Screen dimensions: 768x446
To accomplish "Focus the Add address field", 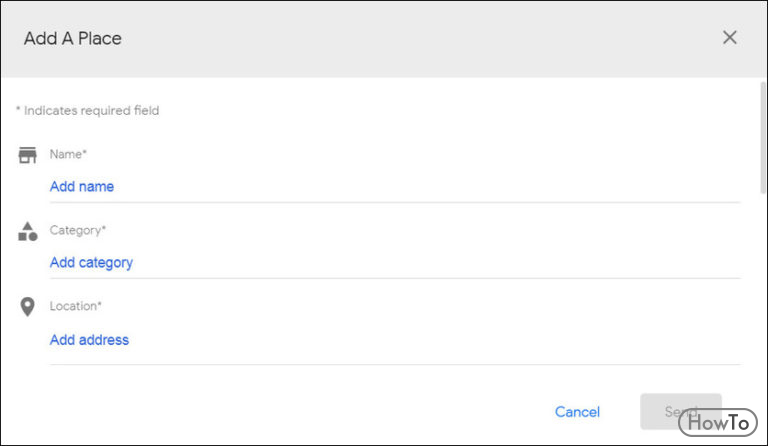I will pyautogui.click(x=395, y=340).
